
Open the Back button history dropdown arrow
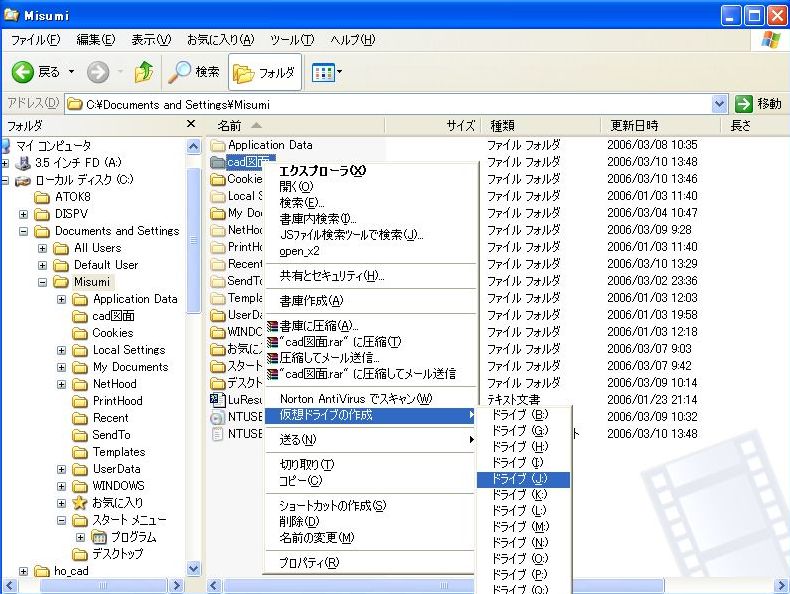[x=72, y=72]
